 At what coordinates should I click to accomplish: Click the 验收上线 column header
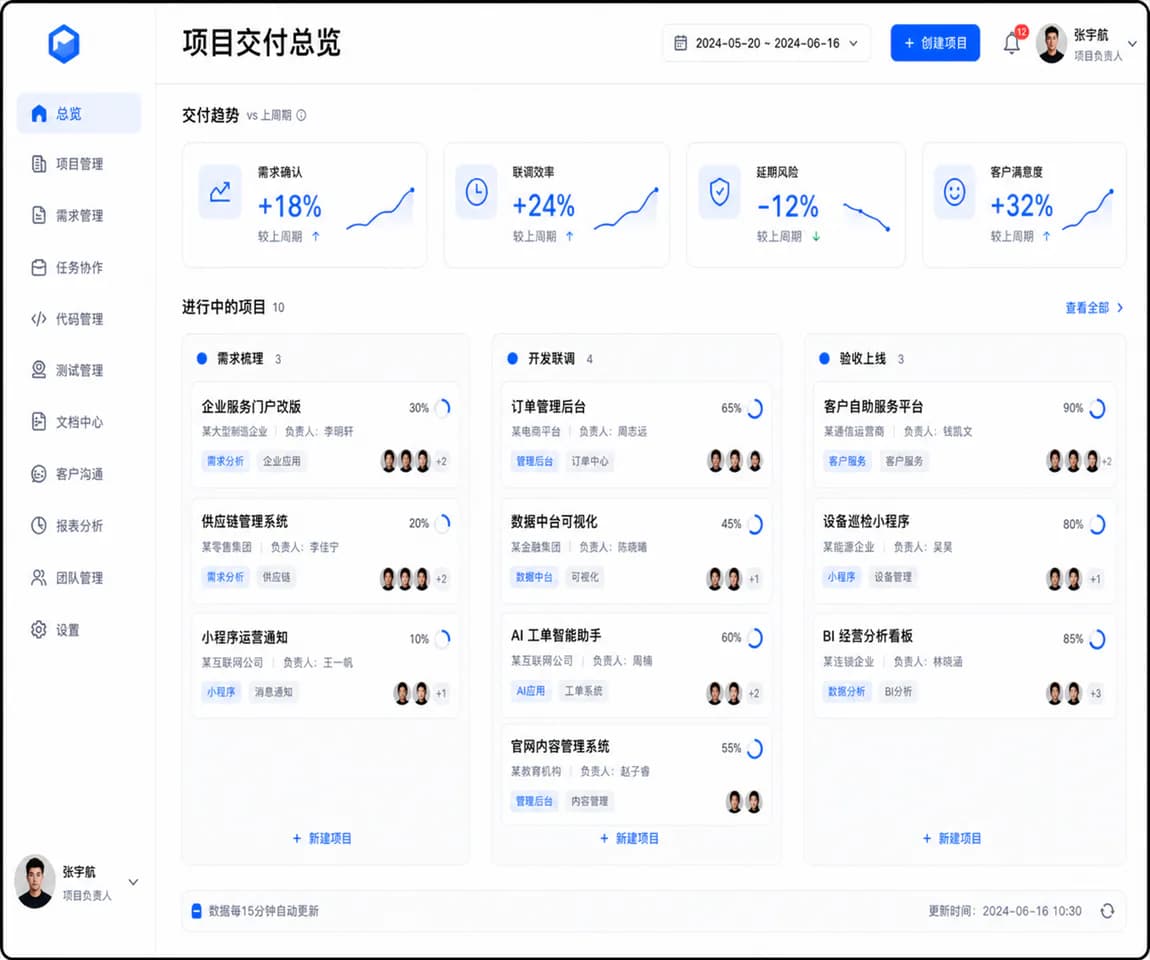pyautogui.click(x=862, y=359)
